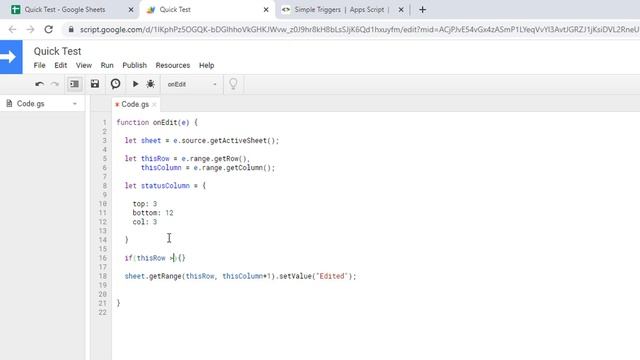Click line number 1 in the gutter
The height and width of the screenshot is (360, 640).
[x=104, y=122]
